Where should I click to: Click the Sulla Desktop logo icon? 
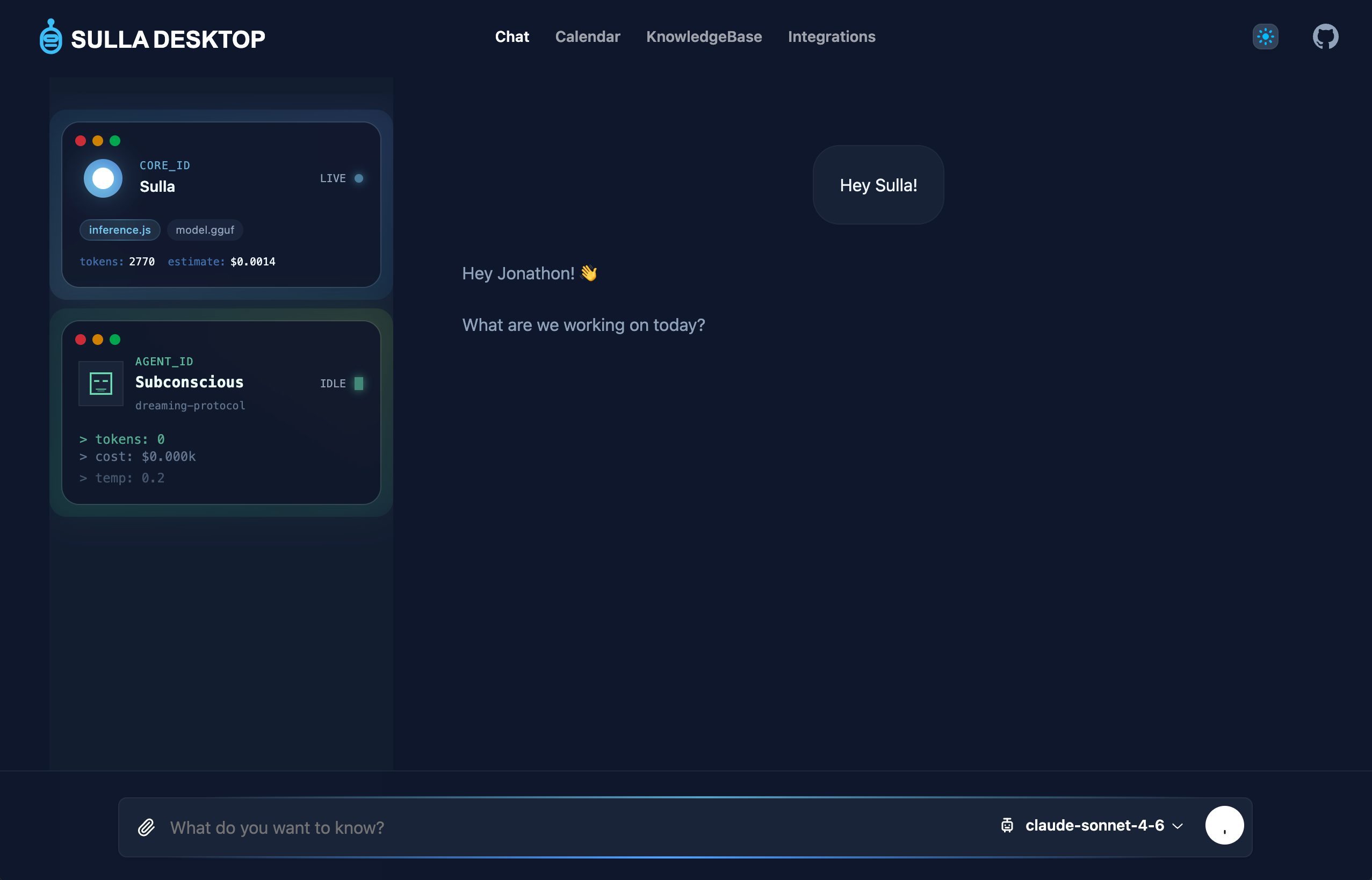(50, 36)
